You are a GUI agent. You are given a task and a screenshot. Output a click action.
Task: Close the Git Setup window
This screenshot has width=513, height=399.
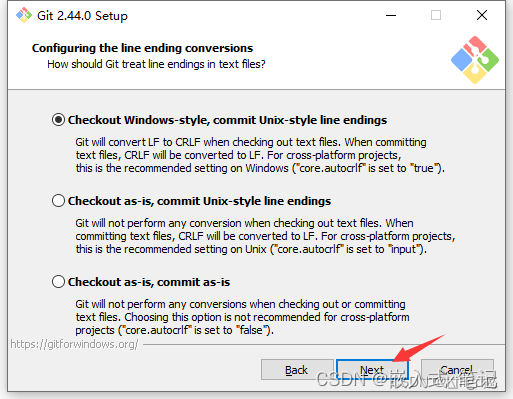pyautogui.click(x=482, y=15)
